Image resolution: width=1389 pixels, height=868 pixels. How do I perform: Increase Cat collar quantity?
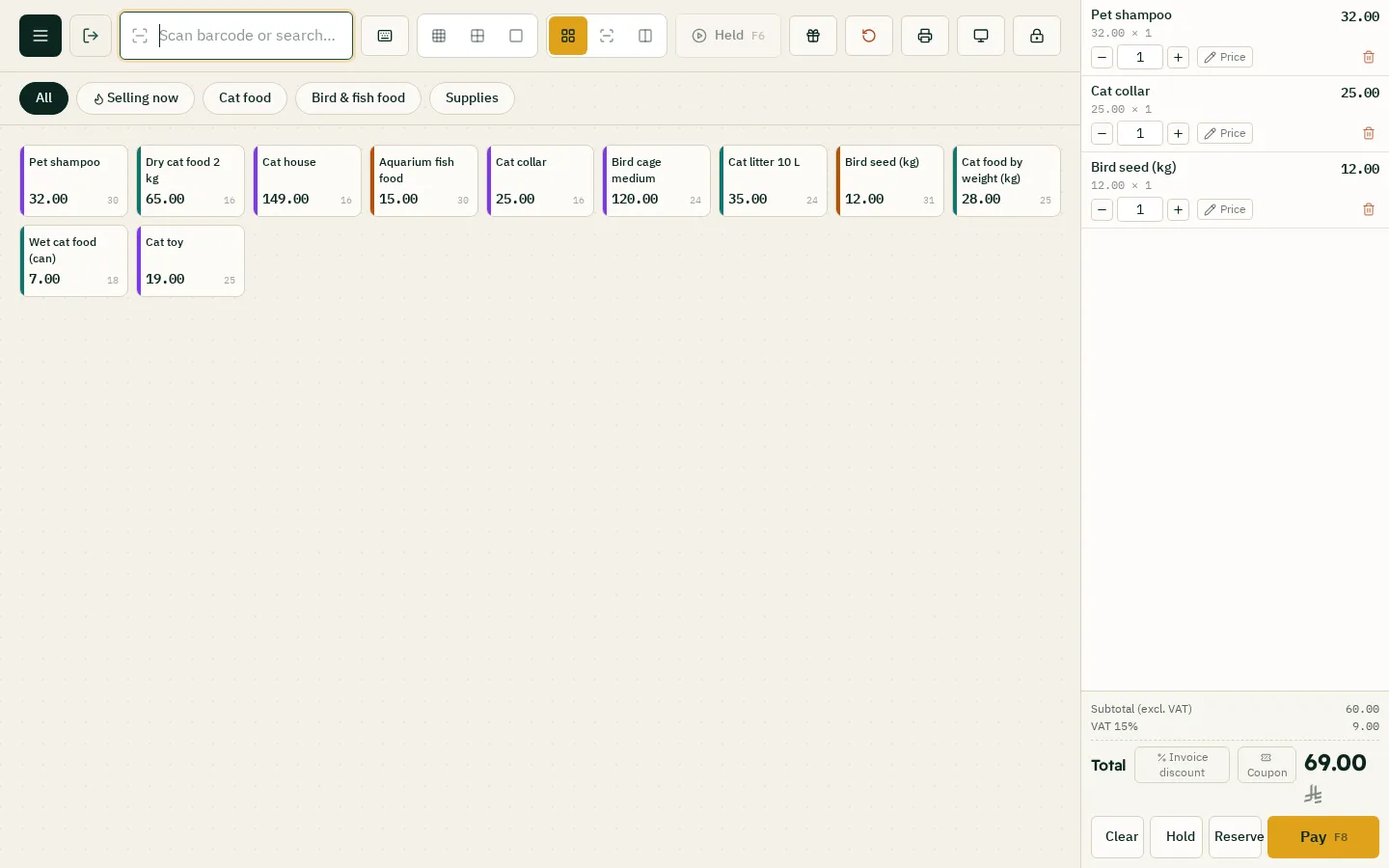tap(1178, 133)
